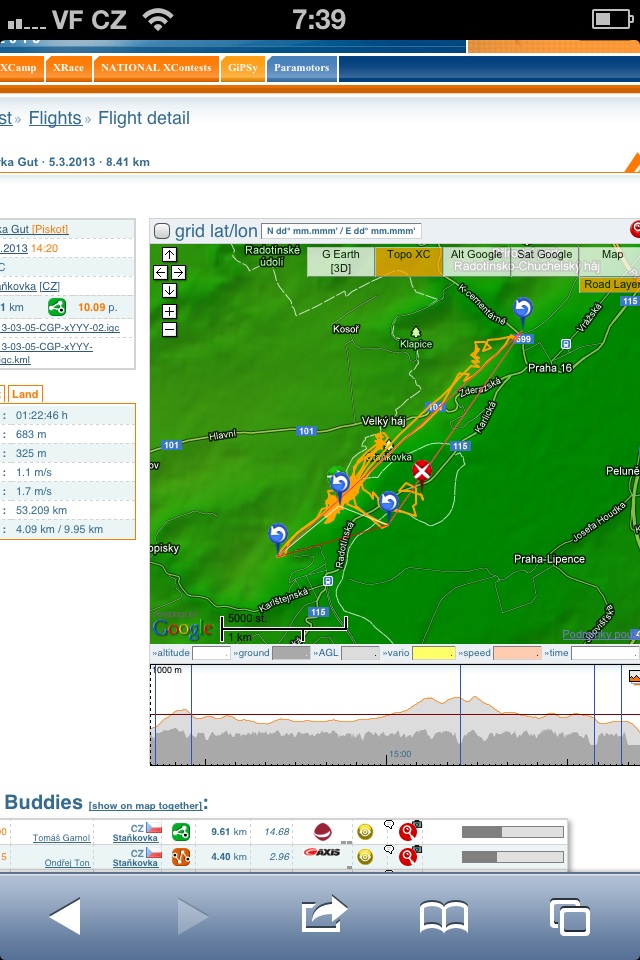640x960 pixels.
Task: Click the peach speed value field
Action: tap(517, 653)
